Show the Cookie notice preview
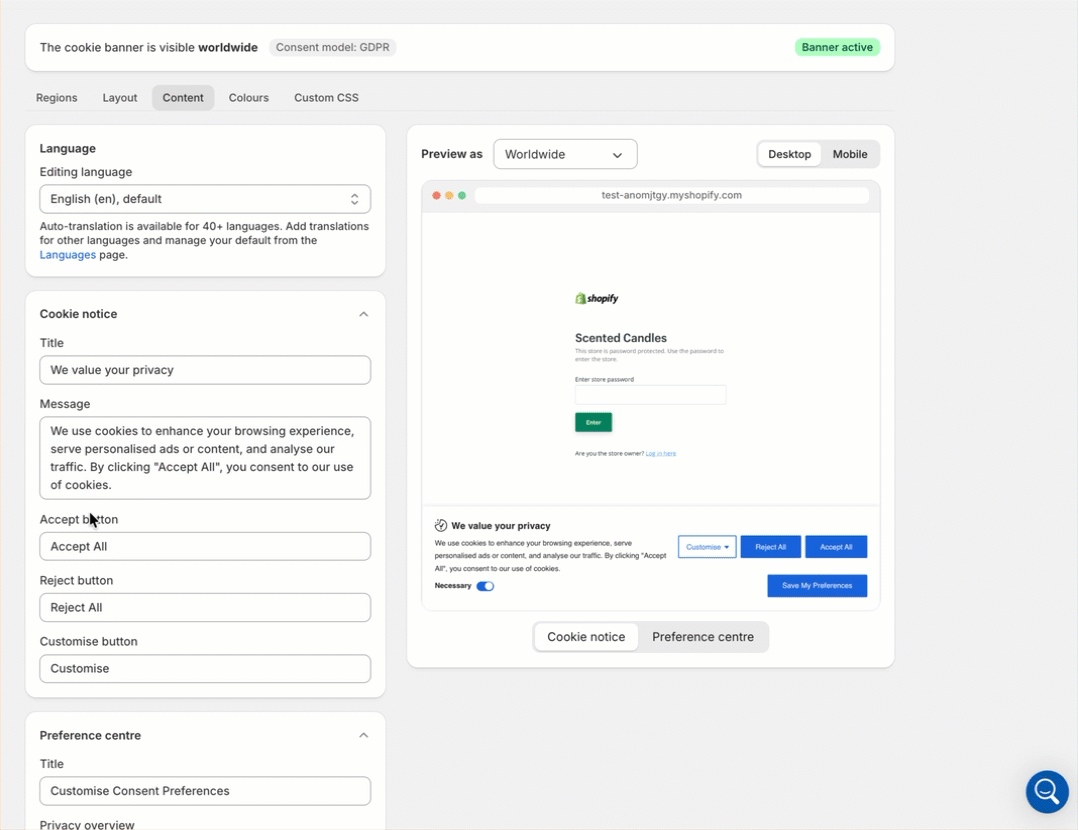 click(x=586, y=637)
